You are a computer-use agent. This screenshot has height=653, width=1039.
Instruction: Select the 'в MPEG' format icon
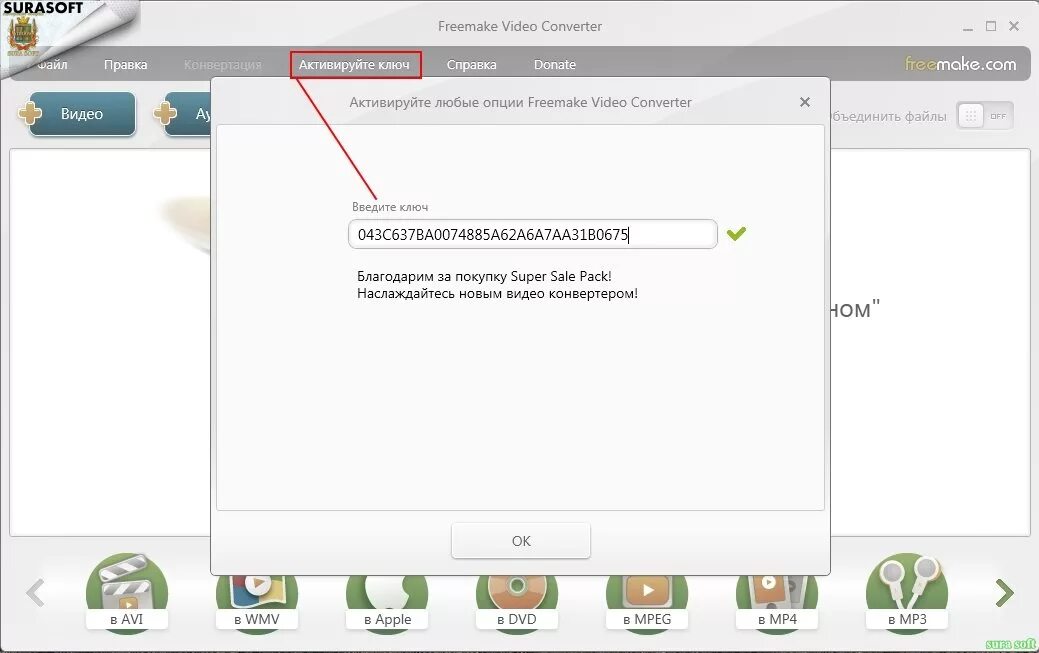(x=647, y=605)
